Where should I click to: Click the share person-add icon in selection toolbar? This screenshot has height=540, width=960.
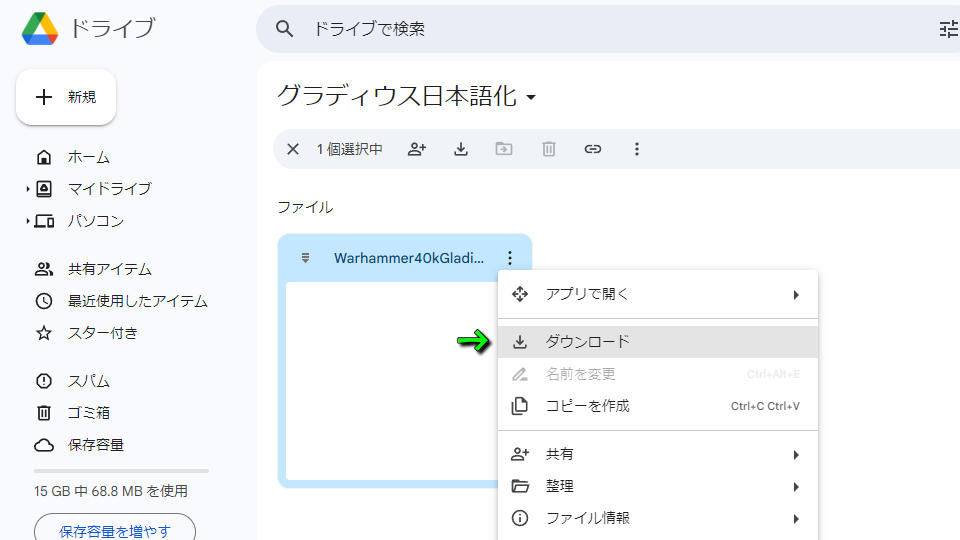[x=417, y=149]
